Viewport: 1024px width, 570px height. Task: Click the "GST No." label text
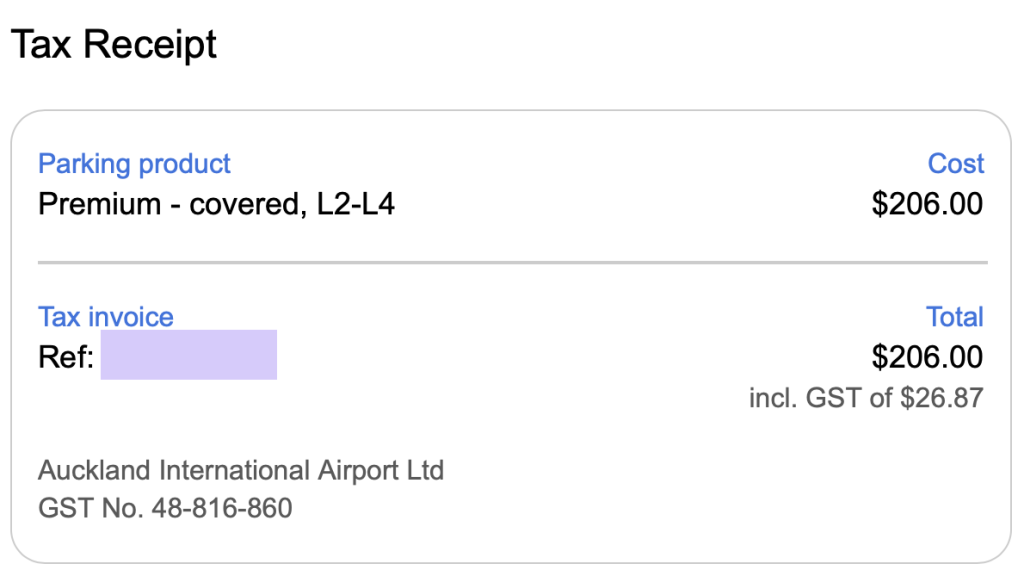(90, 508)
